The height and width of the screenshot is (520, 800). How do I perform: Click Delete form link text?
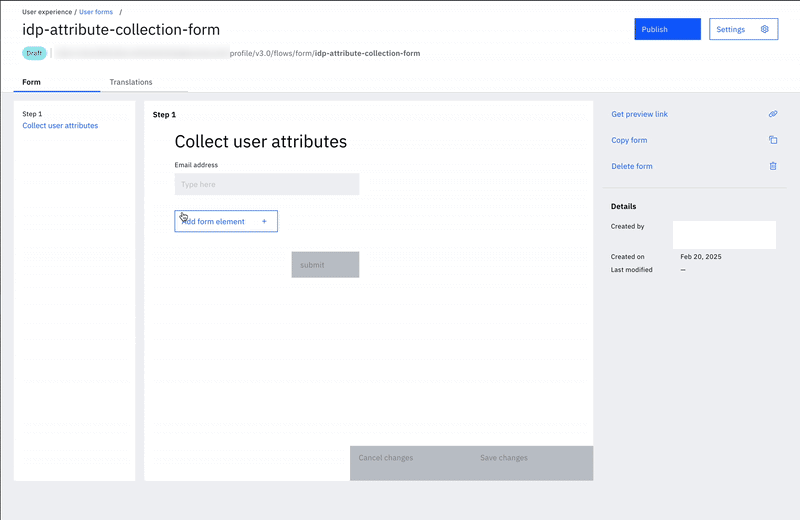coord(632,166)
